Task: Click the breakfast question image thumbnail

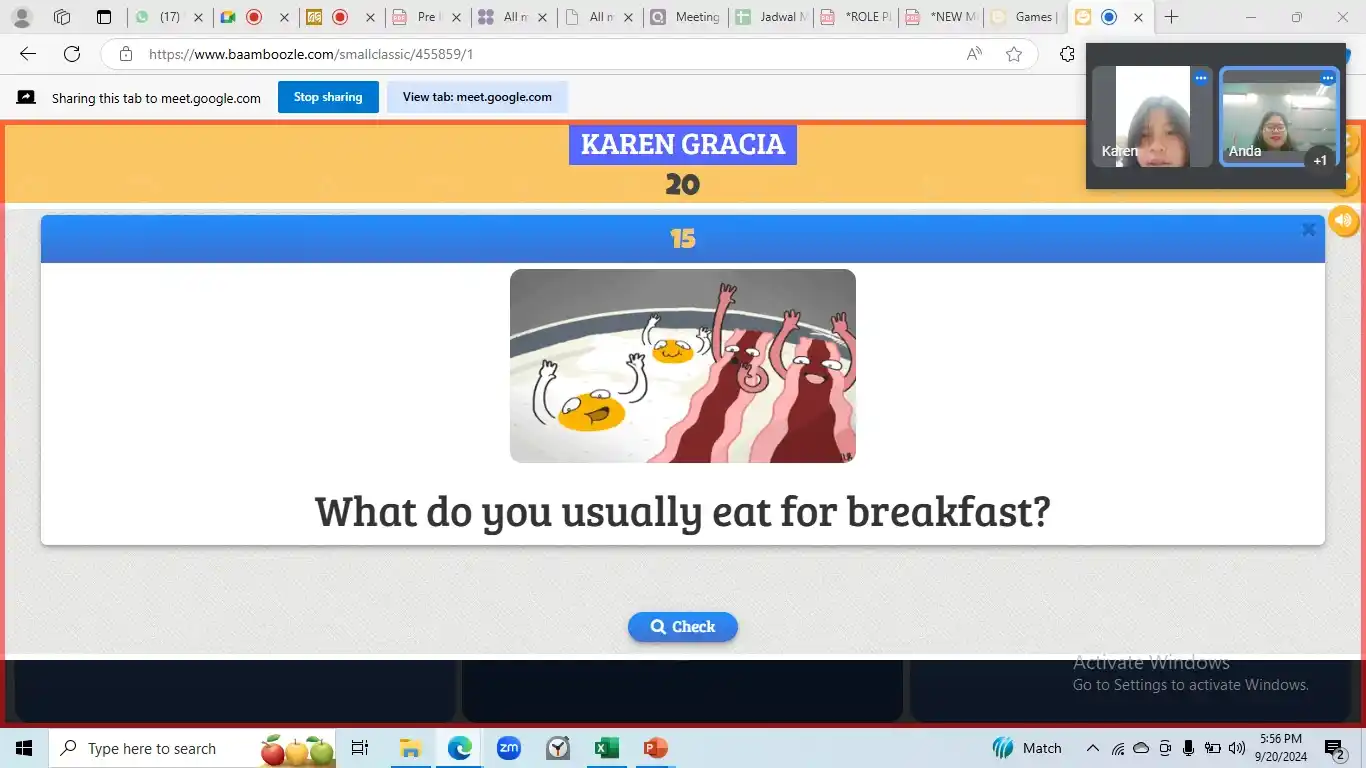Action: coord(683,365)
